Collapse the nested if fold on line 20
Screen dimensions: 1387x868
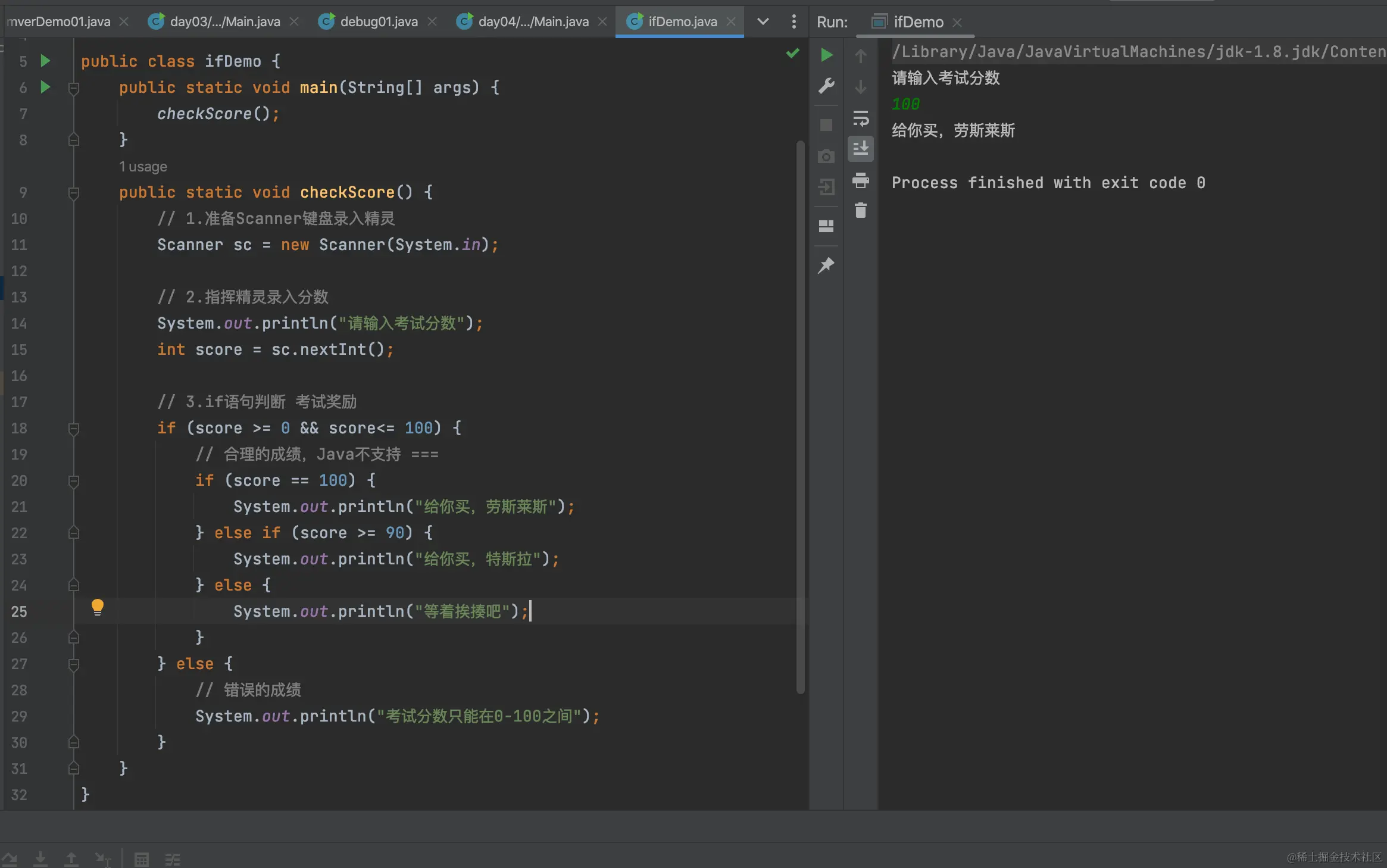(x=74, y=481)
